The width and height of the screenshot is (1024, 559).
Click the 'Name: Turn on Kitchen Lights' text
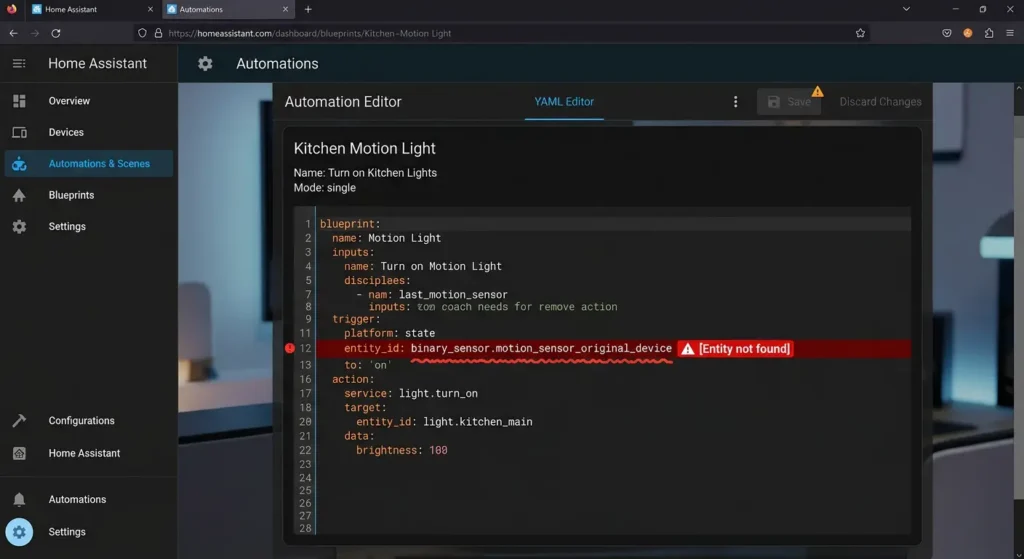(365, 173)
